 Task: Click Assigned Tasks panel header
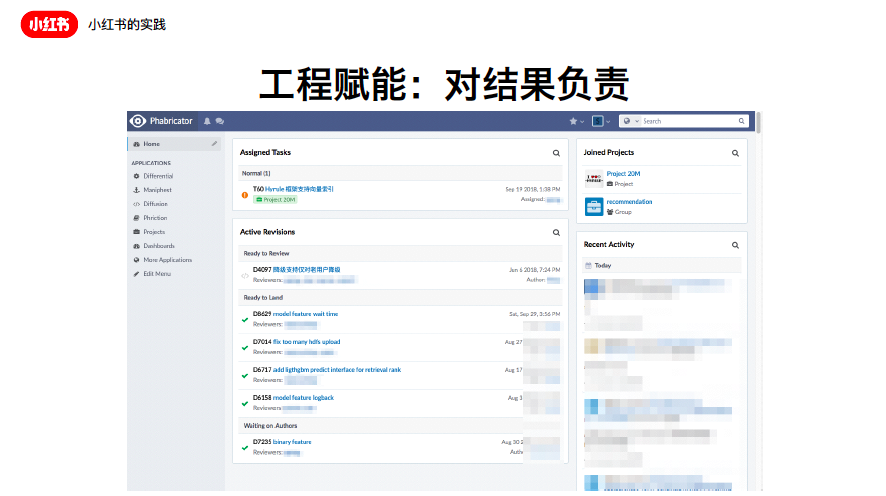[265, 153]
